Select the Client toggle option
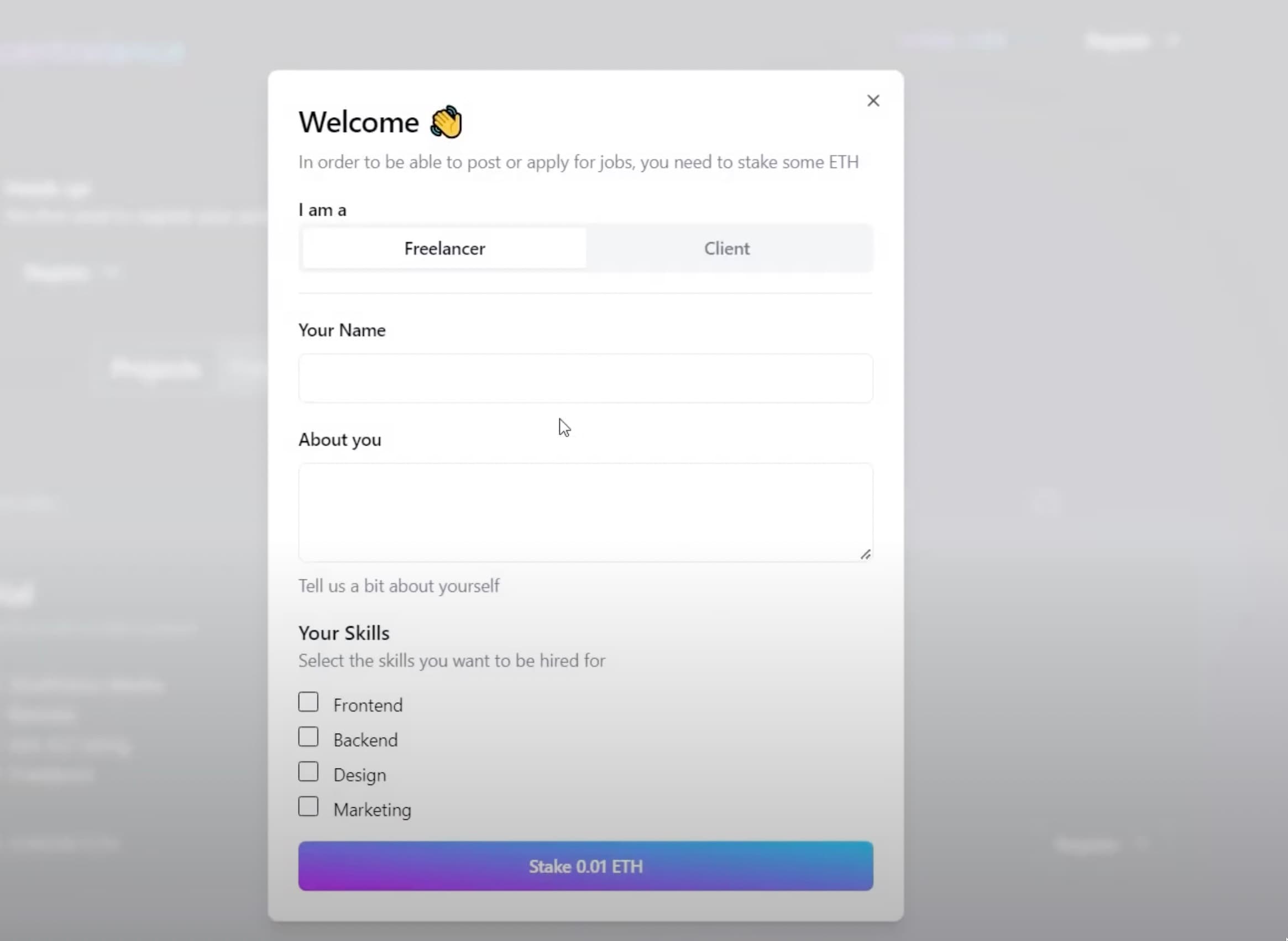The height and width of the screenshot is (941, 1288). tap(727, 248)
